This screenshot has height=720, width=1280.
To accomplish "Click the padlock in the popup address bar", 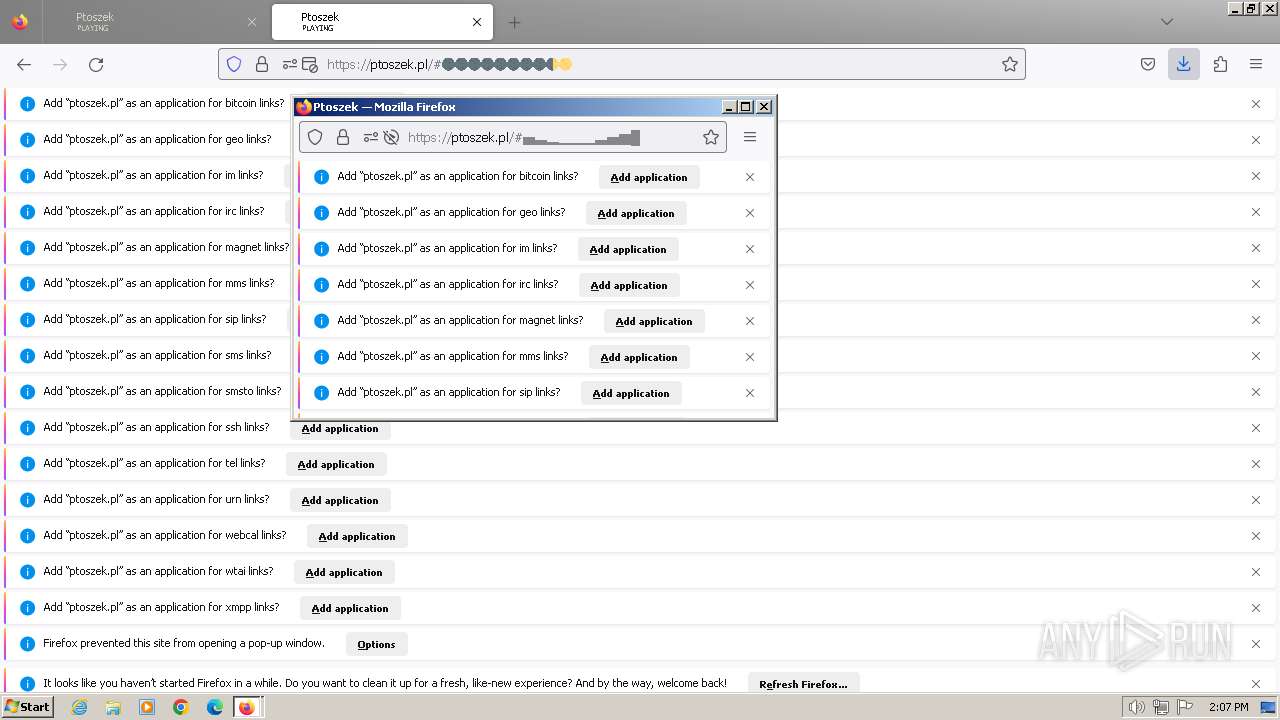I will [x=343, y=137].
